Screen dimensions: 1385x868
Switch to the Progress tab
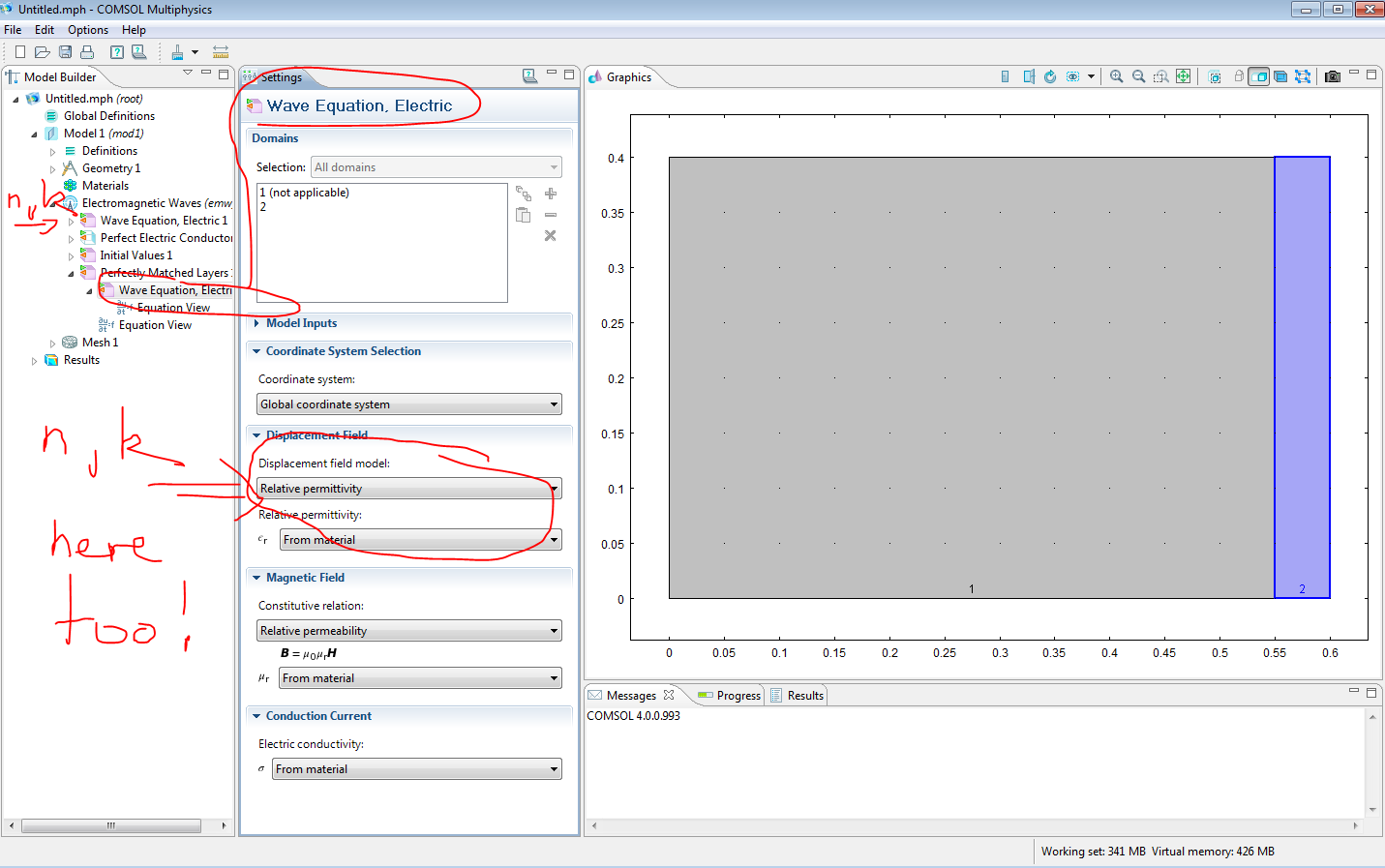click(x=730, y=696)
